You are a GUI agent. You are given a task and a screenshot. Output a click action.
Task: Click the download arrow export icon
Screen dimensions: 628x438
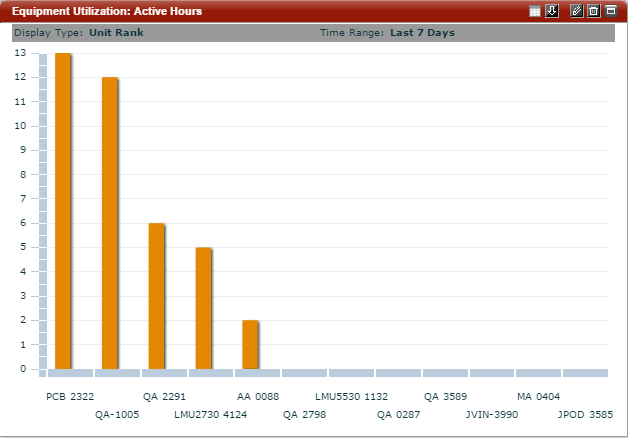[552, 11]
